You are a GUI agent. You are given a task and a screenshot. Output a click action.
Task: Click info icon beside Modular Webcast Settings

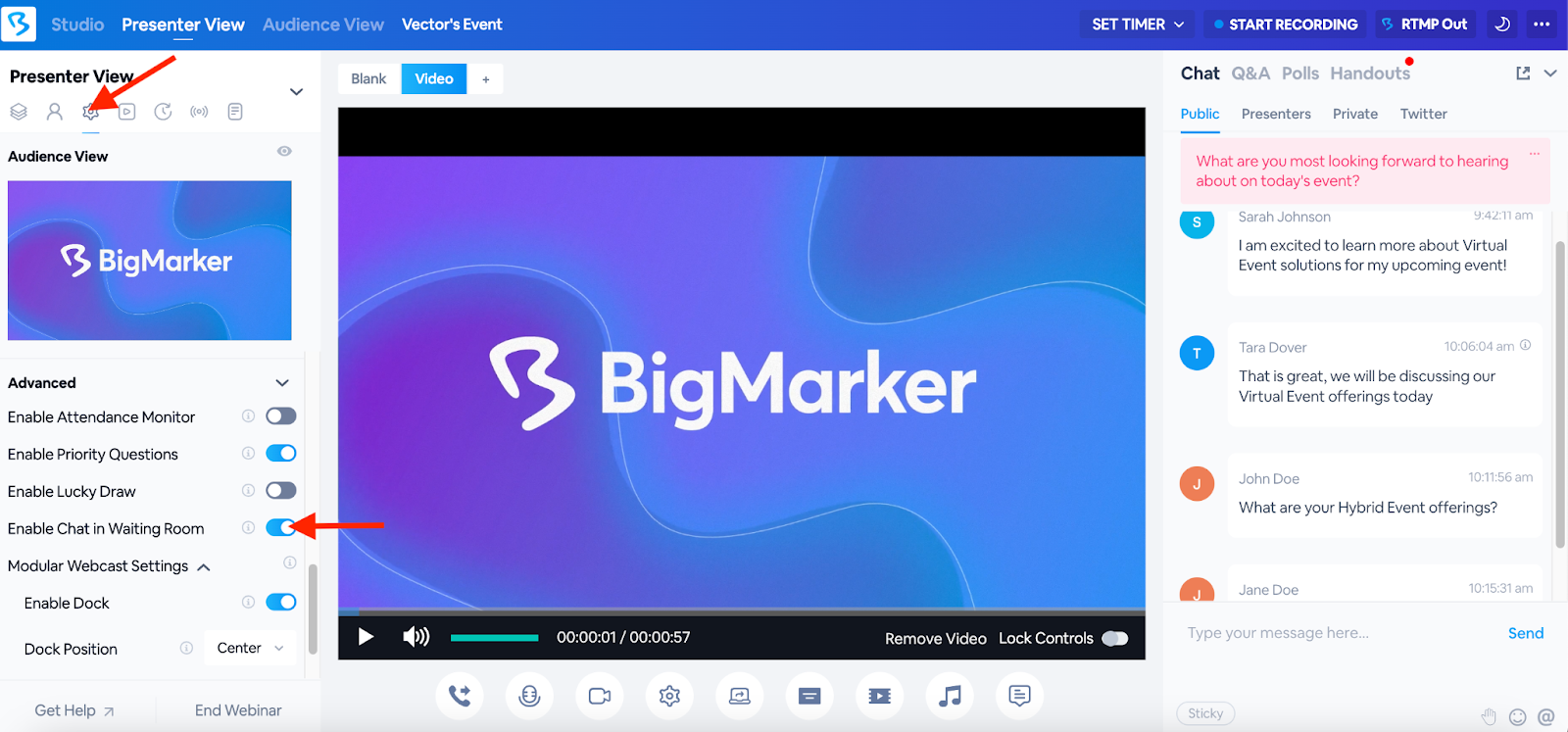[290, 562]
